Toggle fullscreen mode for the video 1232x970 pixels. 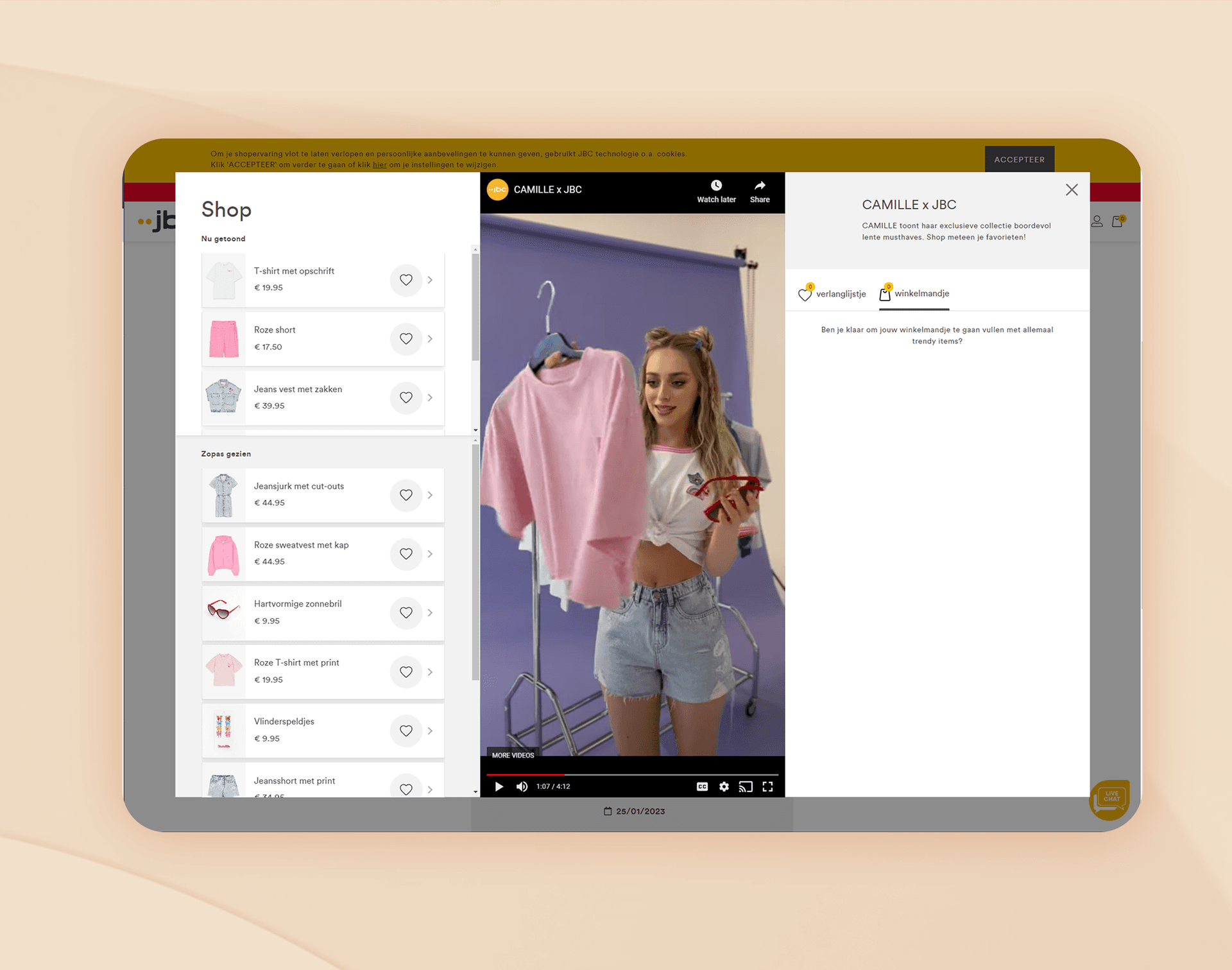(x=770, y=788)
